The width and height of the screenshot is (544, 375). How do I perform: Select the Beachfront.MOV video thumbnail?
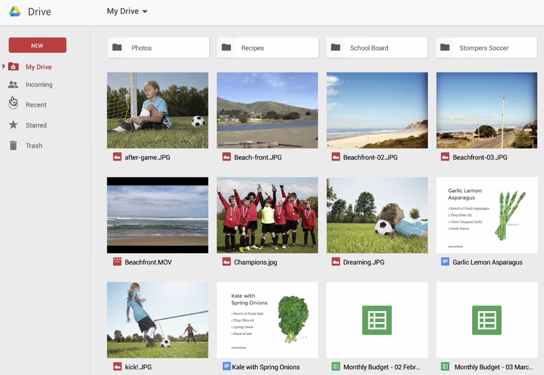click(x=158, y=215)
